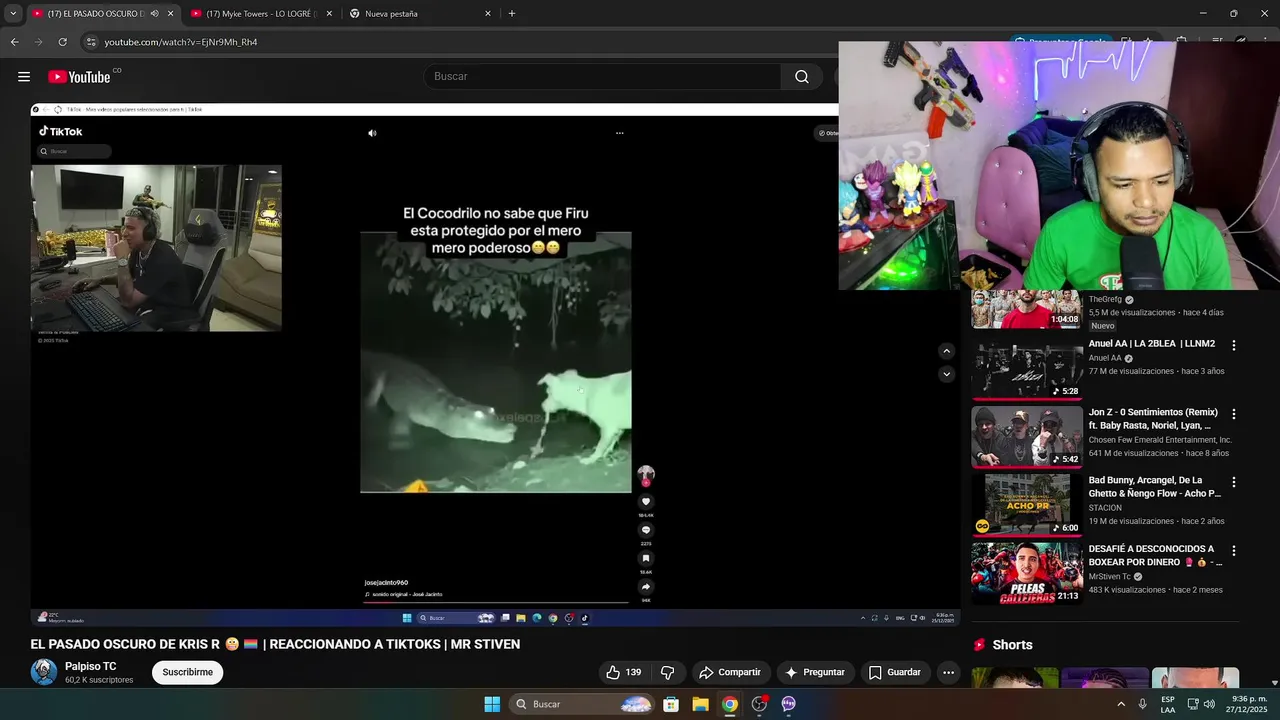Go back with browser back arrow
The width and height of the screenshot is (1280, 720).
coord(14,42)
